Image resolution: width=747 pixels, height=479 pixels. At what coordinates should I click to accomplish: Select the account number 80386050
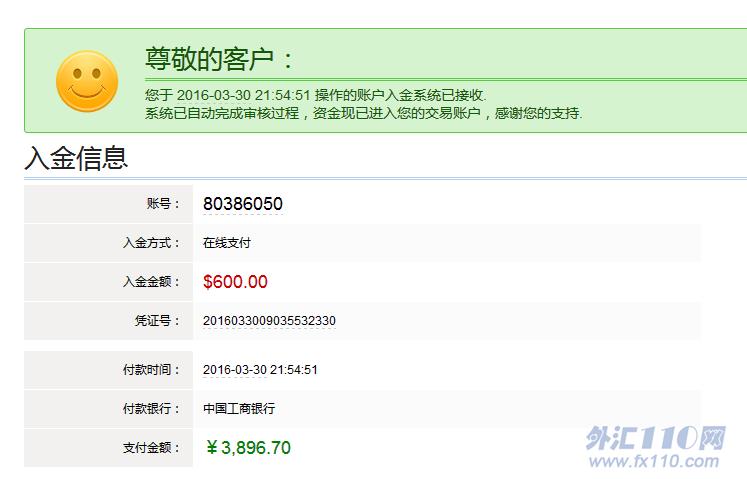pos(242,204)
